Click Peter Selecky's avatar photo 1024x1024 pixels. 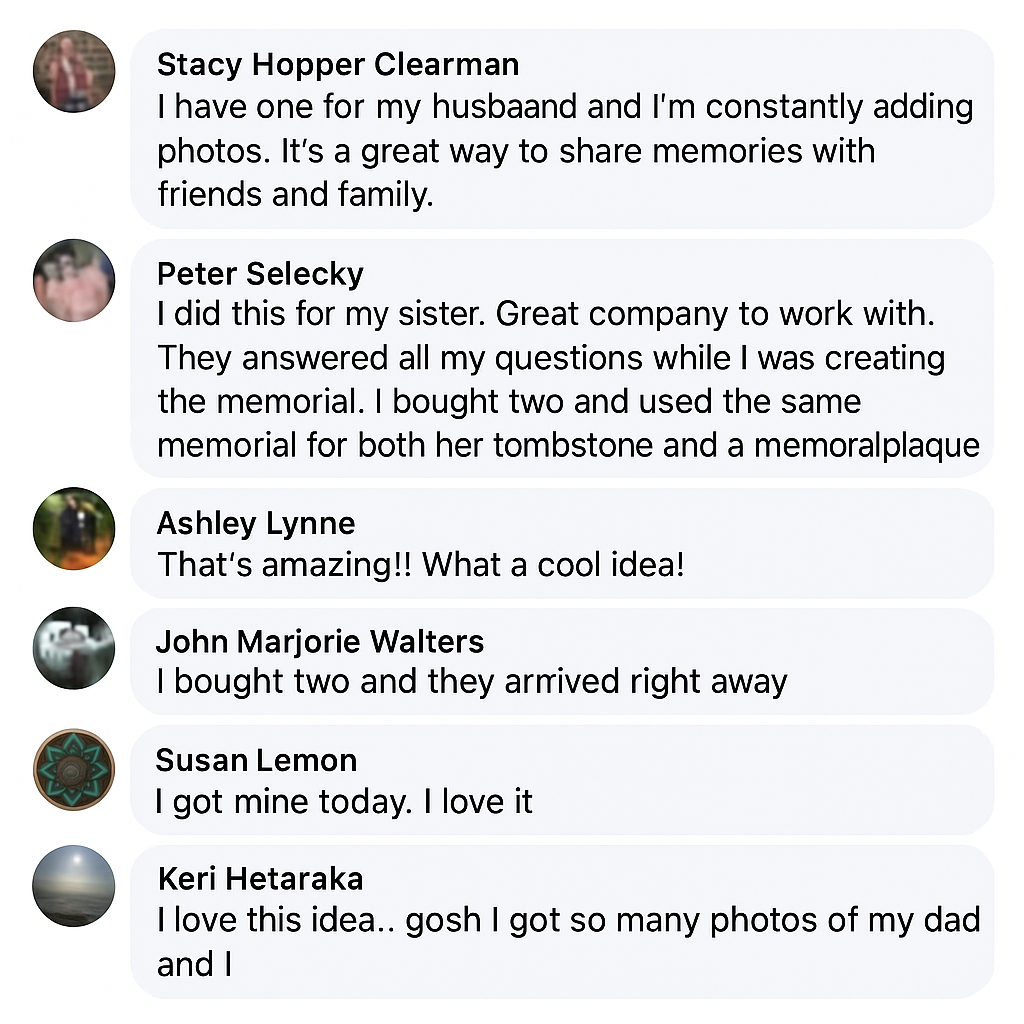point(74,280)
